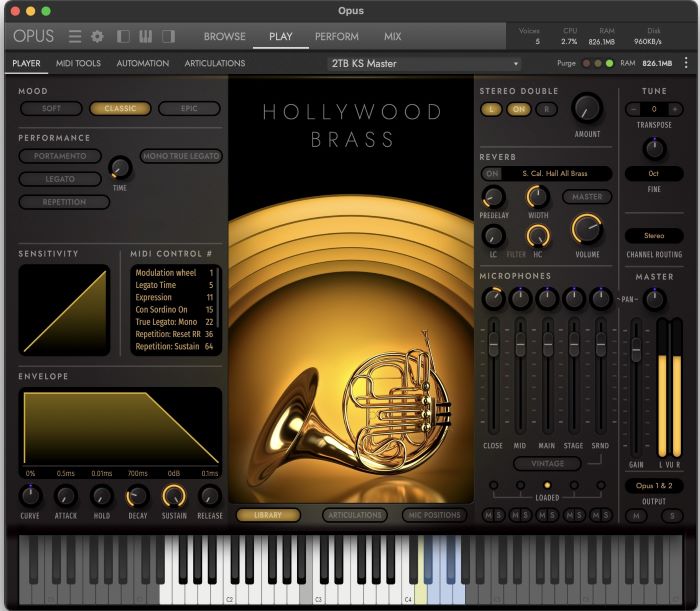
Task: Select the Classic mood
Action: click(x=120, y=108)
